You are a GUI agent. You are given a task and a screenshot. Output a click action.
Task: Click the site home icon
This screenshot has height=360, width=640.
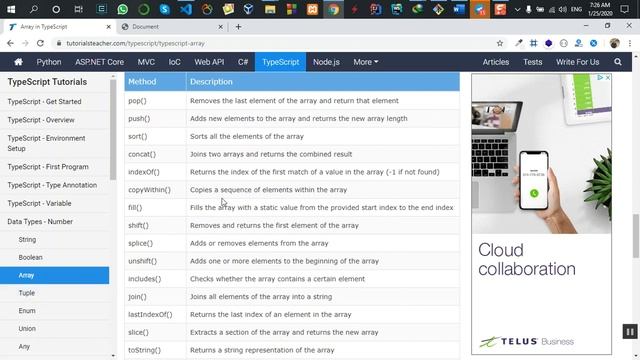pyautogui.click(x=18, y=62)
